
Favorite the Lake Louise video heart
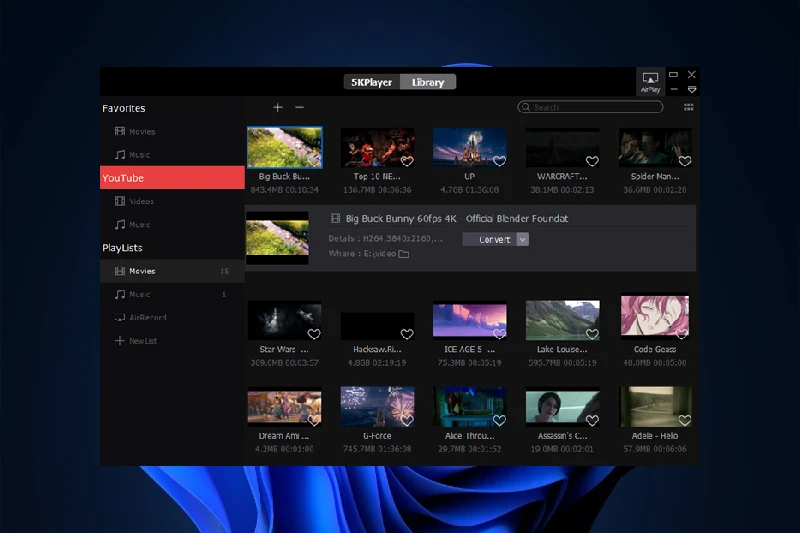[592, 334]
